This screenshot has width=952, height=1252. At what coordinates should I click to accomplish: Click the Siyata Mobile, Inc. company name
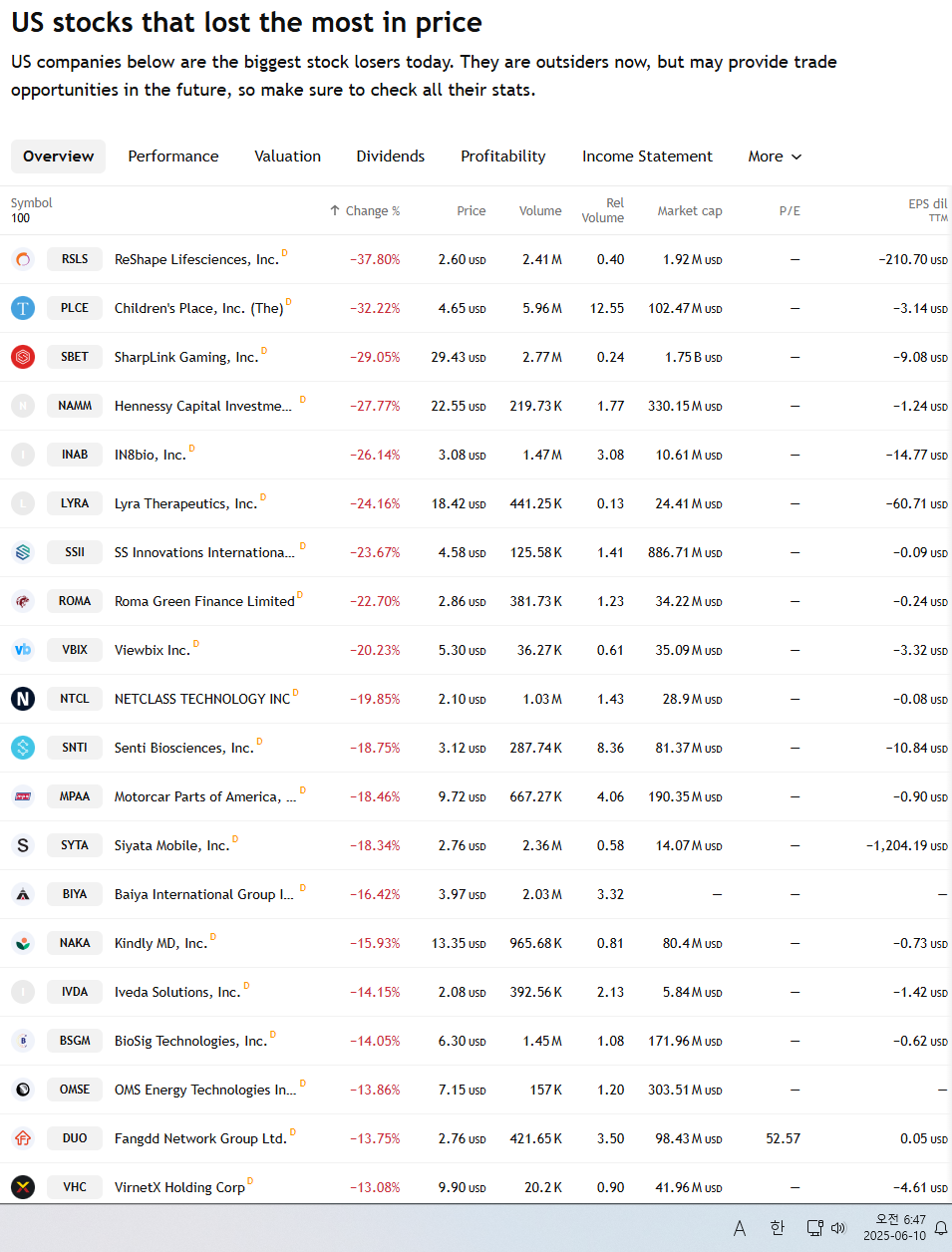171,845
